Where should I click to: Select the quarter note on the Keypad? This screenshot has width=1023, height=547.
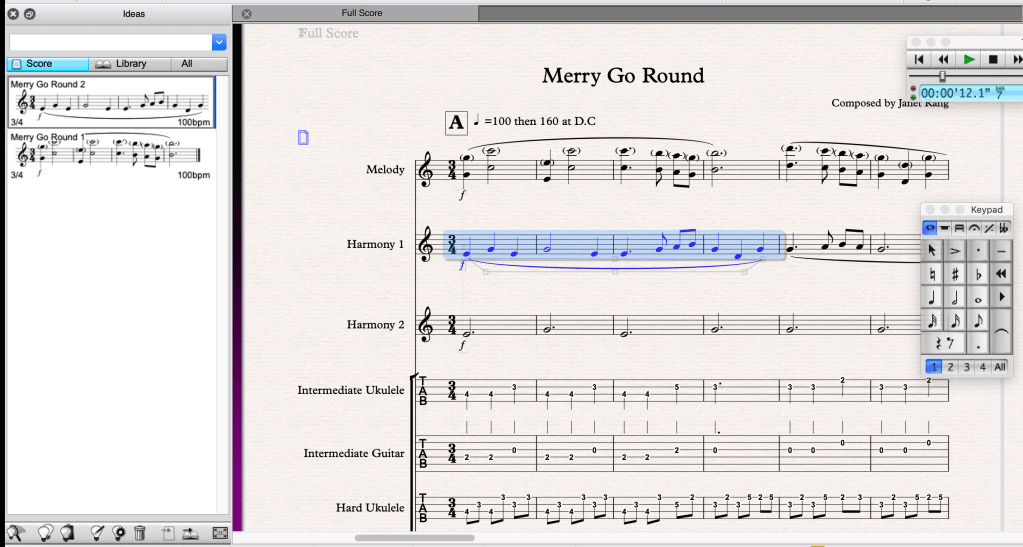pos(932,297)
